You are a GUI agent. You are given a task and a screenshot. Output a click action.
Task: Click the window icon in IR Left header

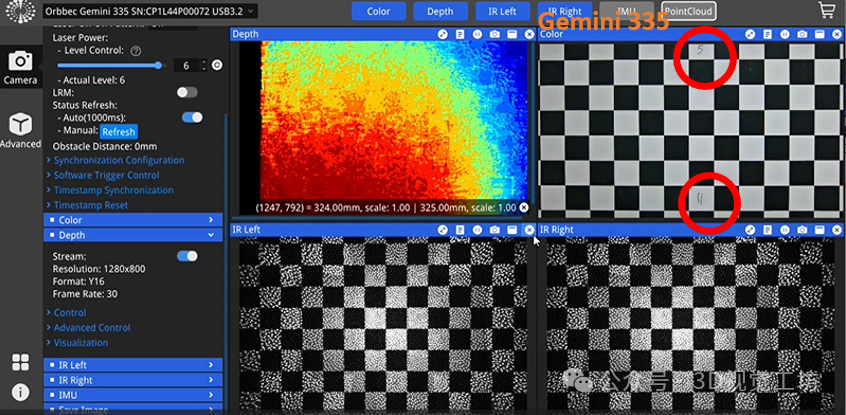[512, 230]
